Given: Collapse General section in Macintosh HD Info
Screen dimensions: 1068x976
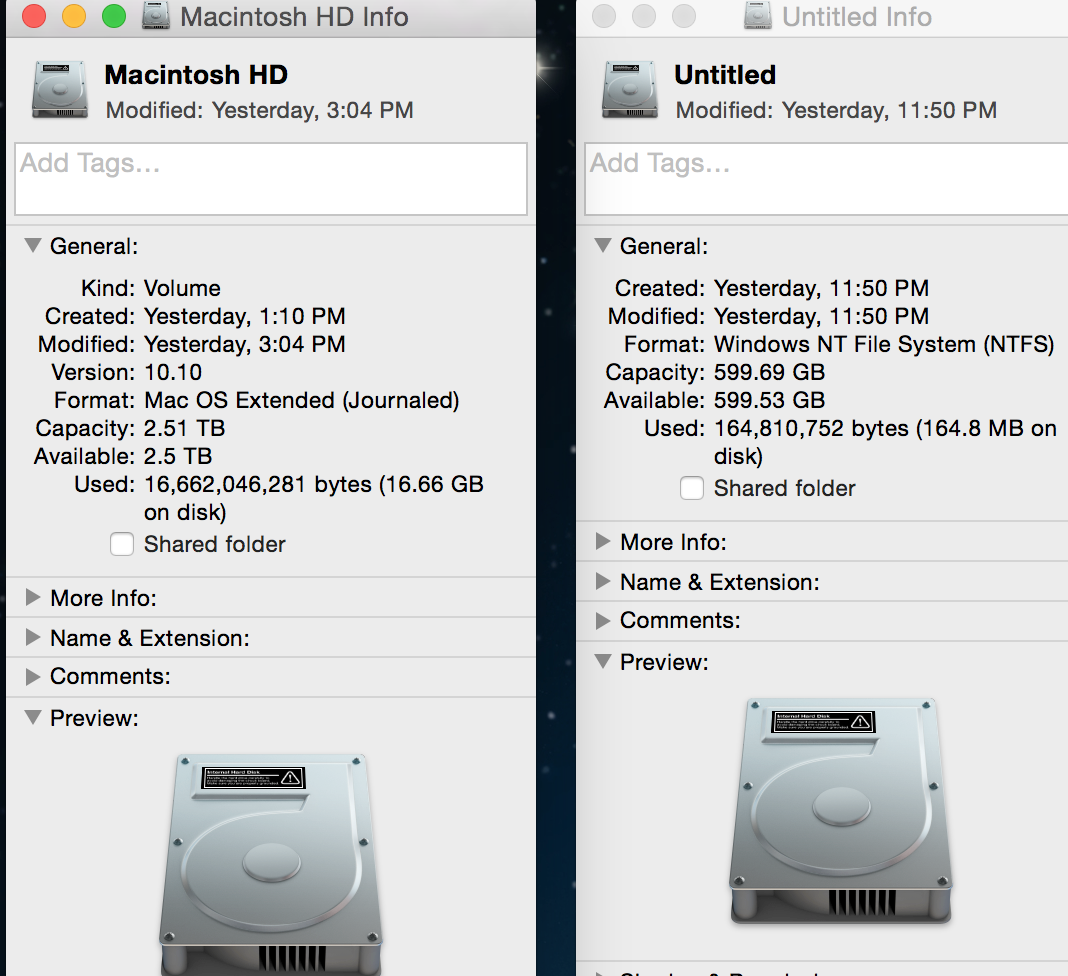Looking at the screenshot, I should point(33,245).
